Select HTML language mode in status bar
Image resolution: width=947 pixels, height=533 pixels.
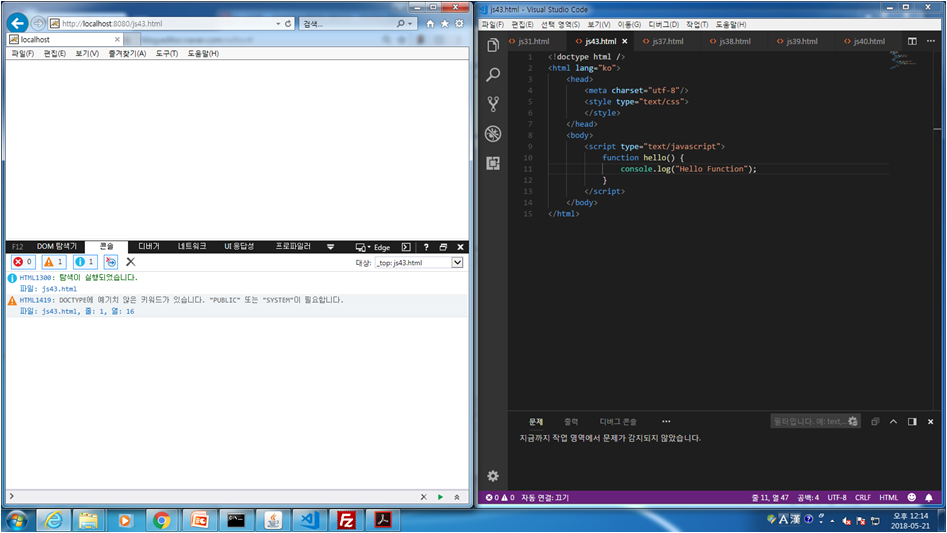pyautogui.click(x=888, y=497)
